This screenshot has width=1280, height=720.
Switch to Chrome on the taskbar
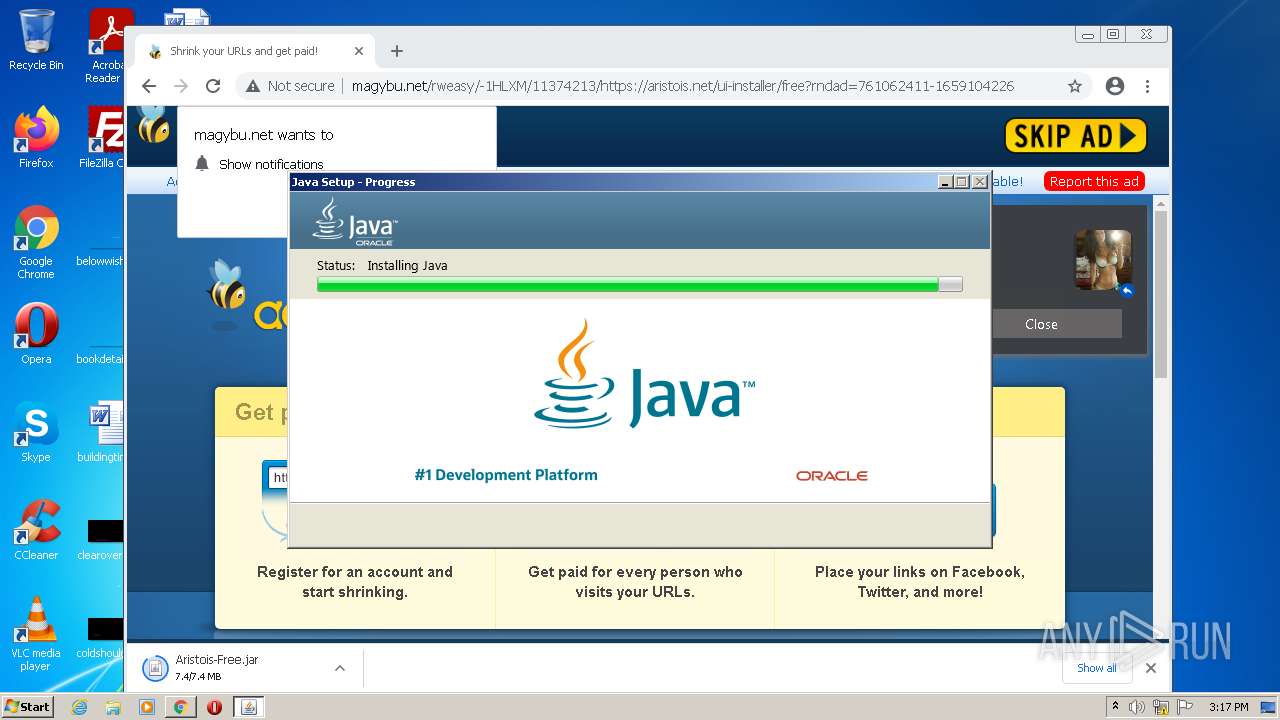pos(181,707)
